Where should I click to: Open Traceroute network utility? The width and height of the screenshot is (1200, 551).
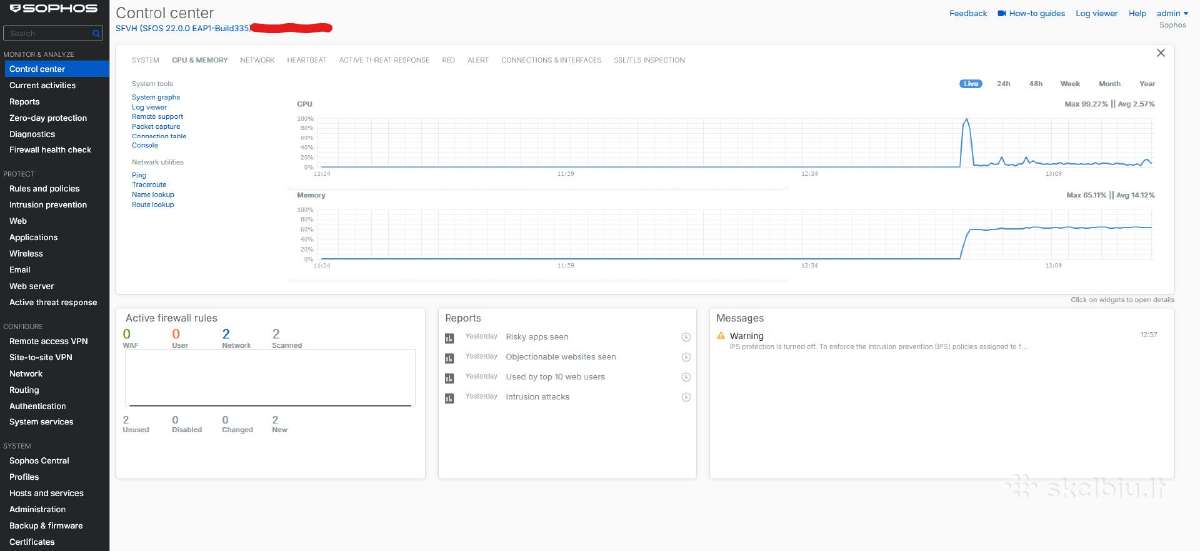[149, 185]
